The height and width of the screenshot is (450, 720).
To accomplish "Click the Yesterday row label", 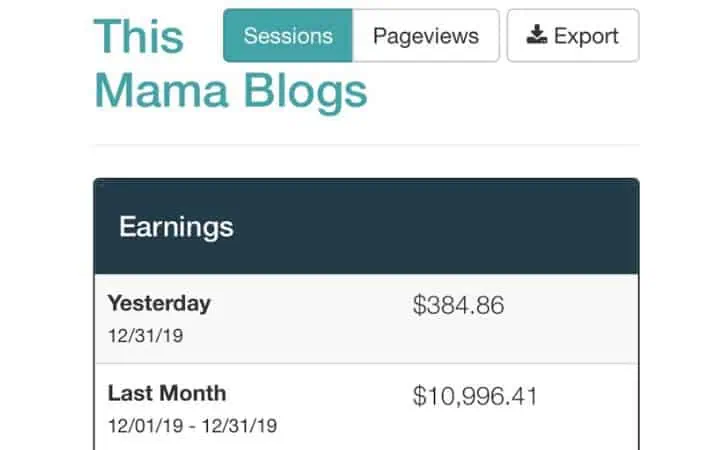I will click(x=159, y=302).
